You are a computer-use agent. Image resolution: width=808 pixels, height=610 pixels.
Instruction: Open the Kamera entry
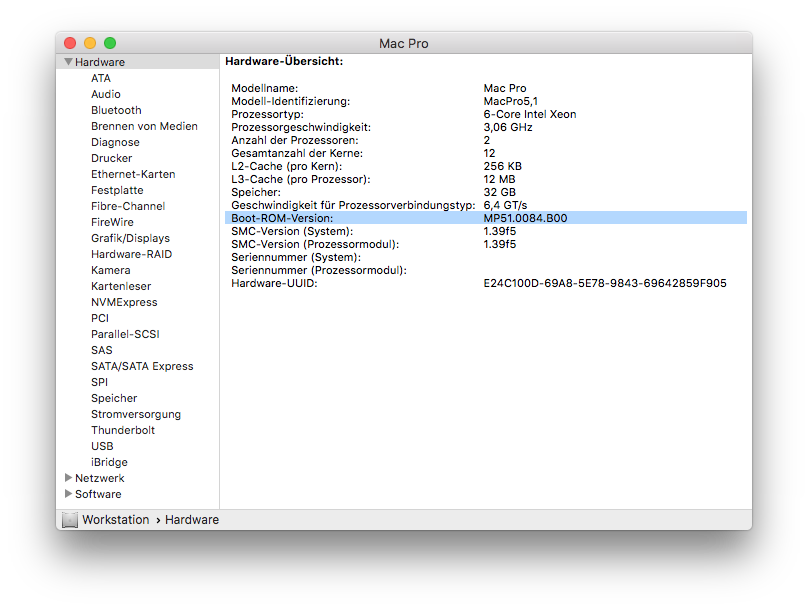pos(111,270)
